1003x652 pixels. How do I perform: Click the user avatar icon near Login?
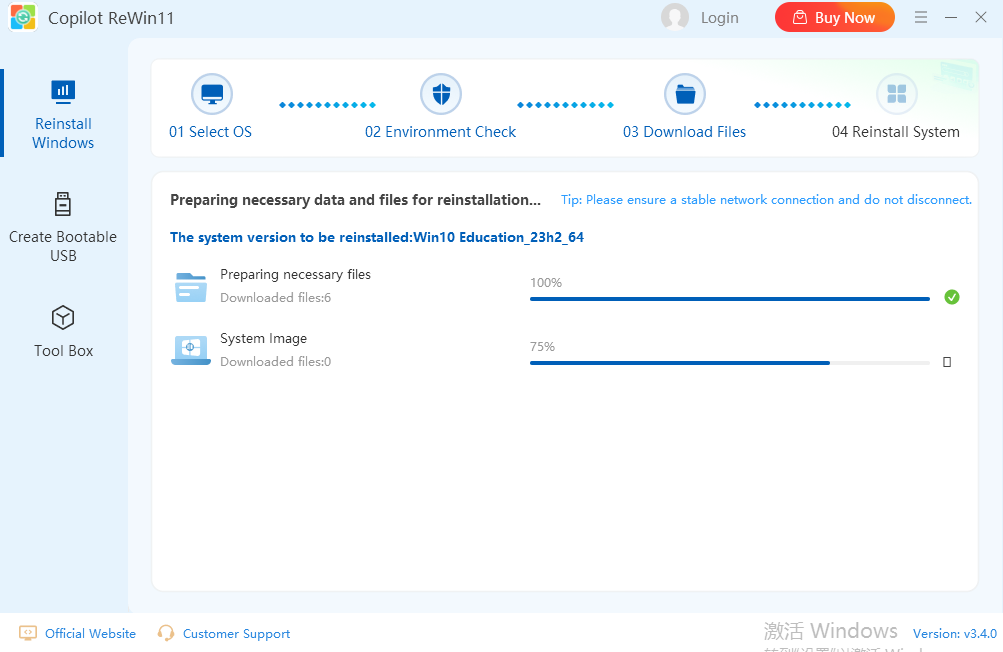(x=675, y=17)
